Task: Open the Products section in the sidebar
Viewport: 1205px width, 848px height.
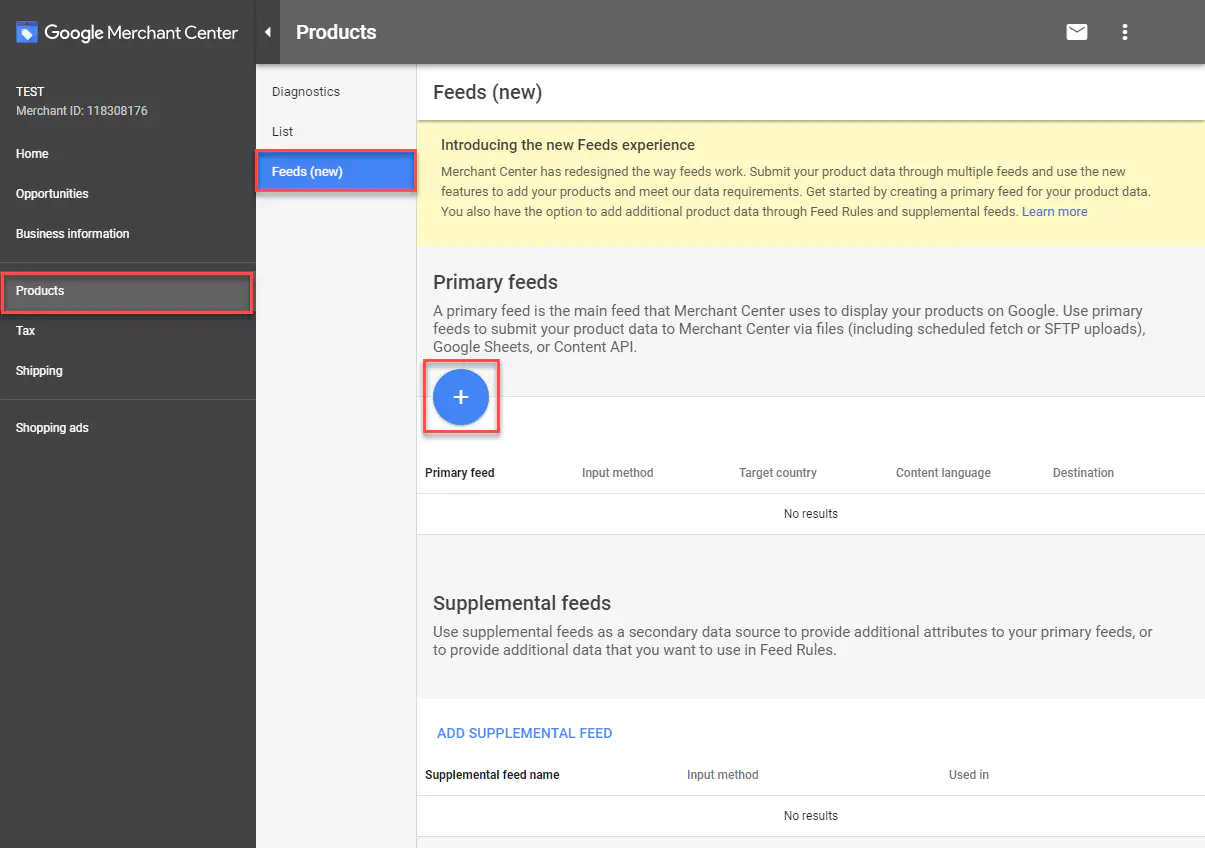Action: point(40,291)
